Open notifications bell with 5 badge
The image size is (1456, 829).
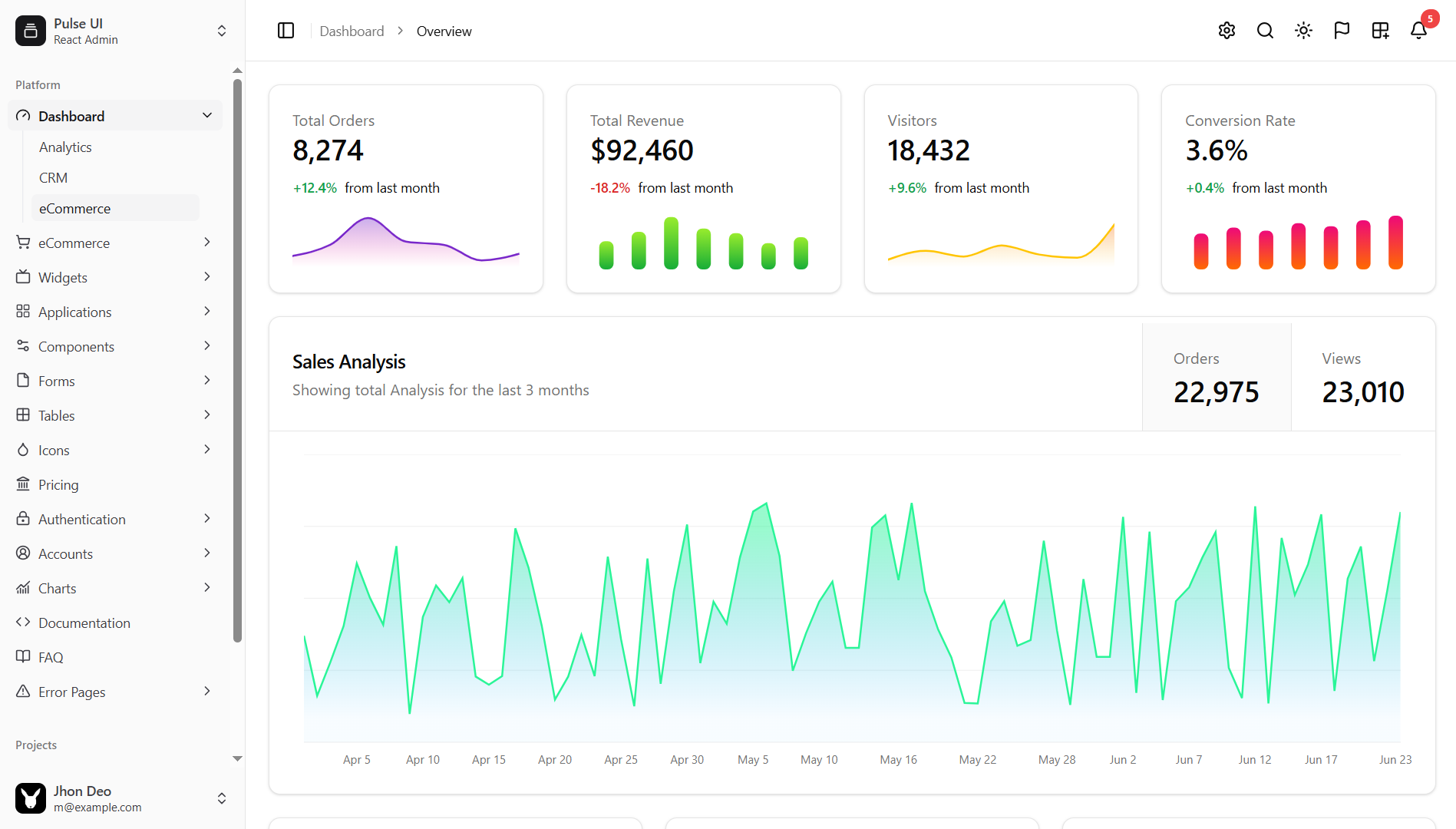(x=1418, y=31)
